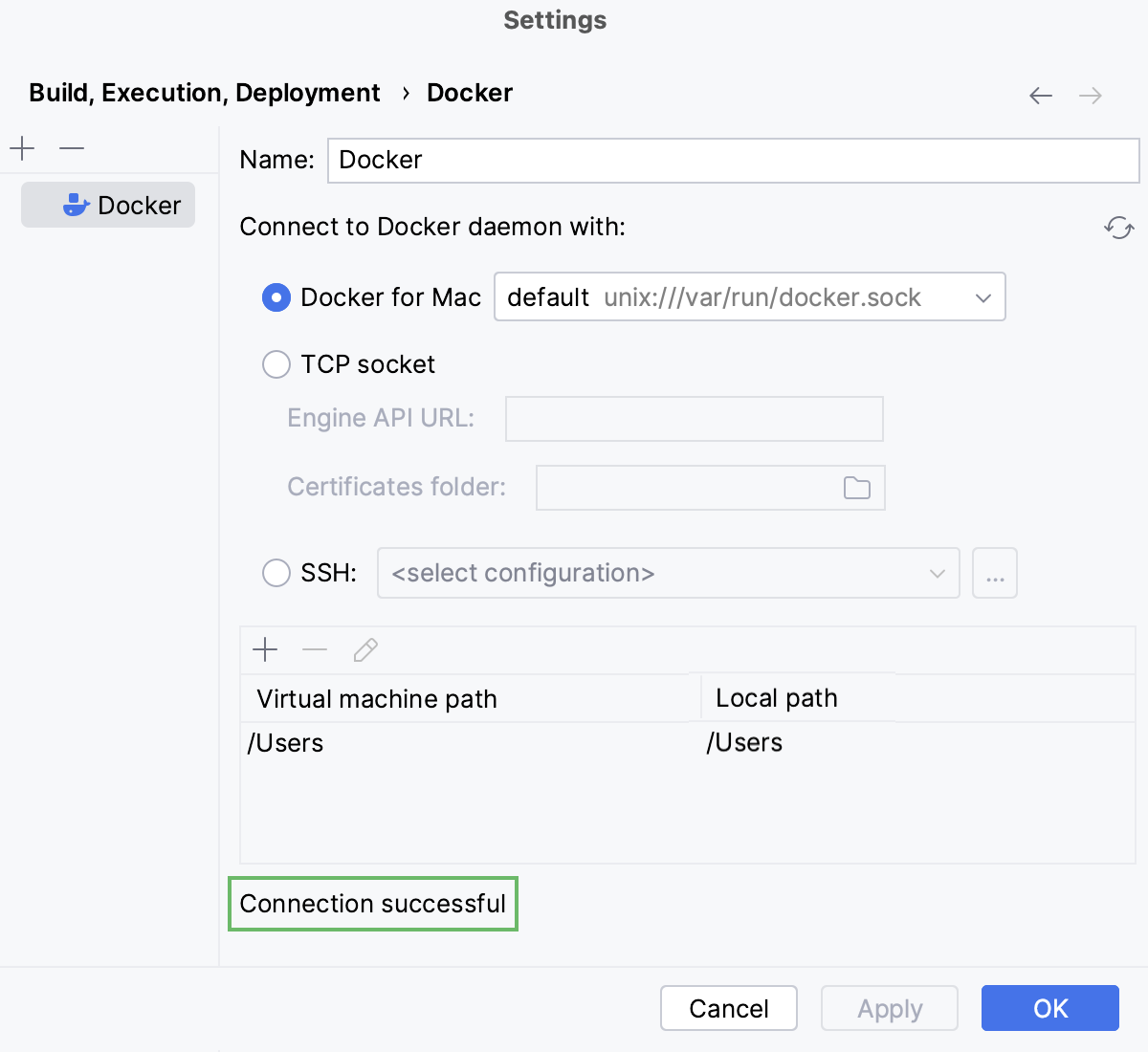Click the Docker whale icon in the sidebar

(77, 204)
